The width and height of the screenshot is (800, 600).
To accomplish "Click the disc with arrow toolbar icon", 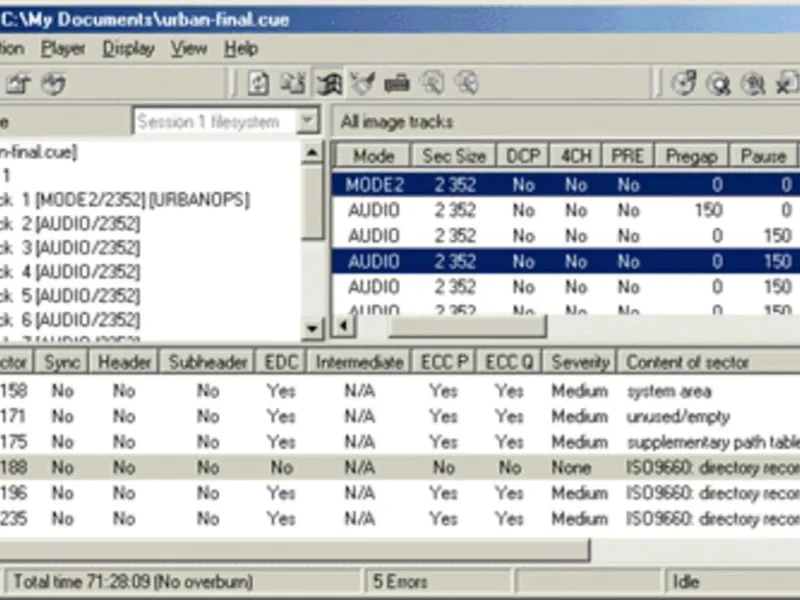I will (x=54, y=83).
